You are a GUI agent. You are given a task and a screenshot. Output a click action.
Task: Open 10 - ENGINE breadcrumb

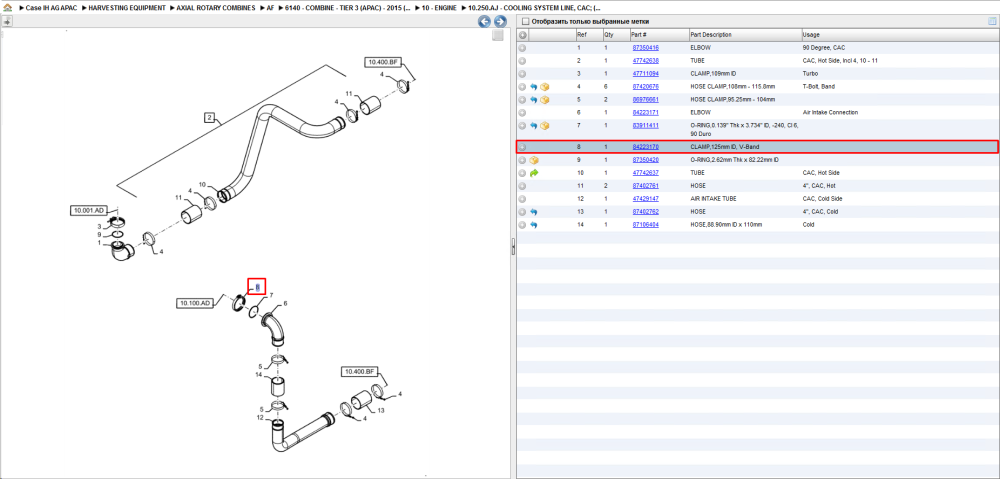tap(439, 8)
